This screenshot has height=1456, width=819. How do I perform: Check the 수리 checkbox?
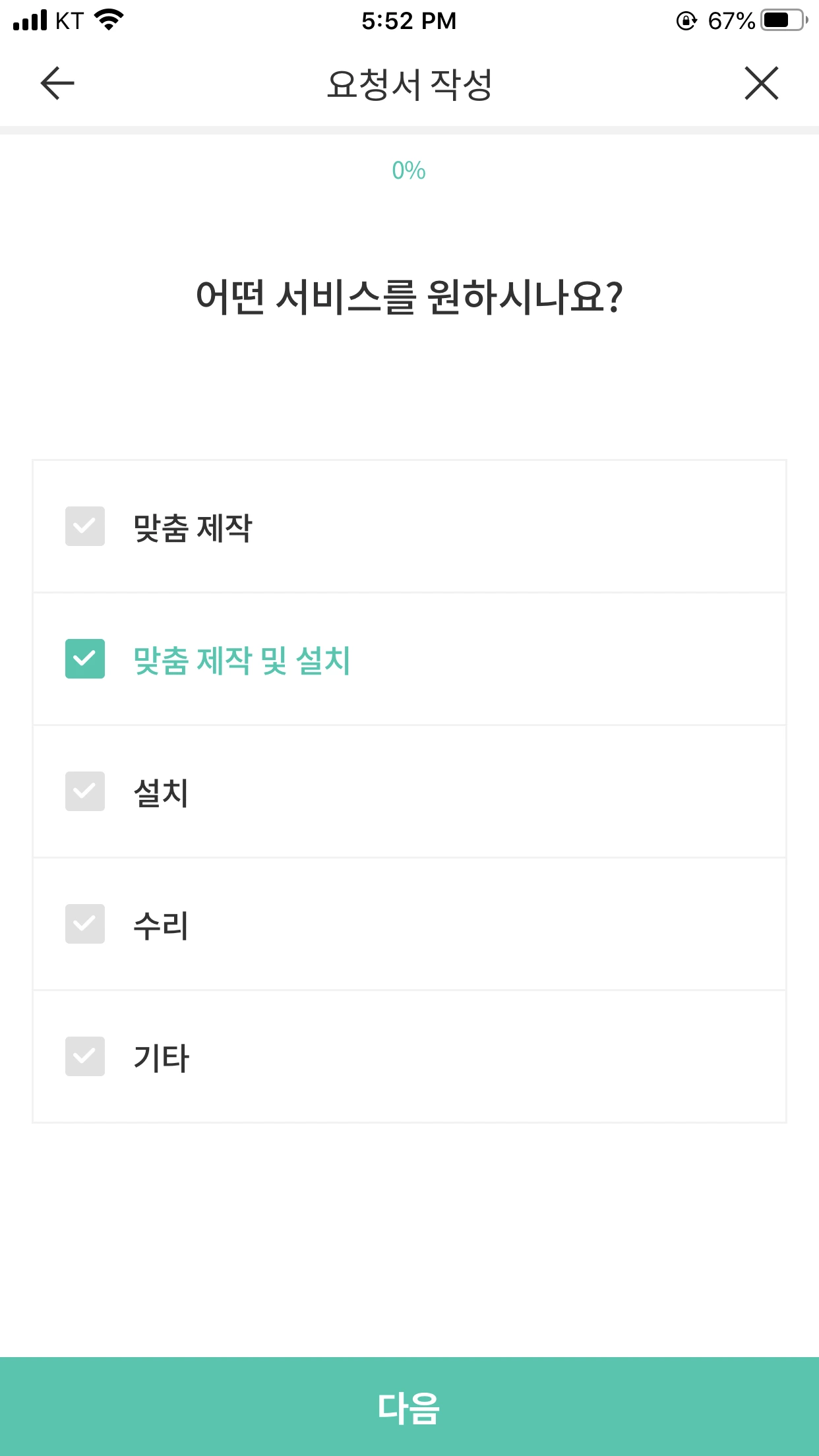(85, 924)
